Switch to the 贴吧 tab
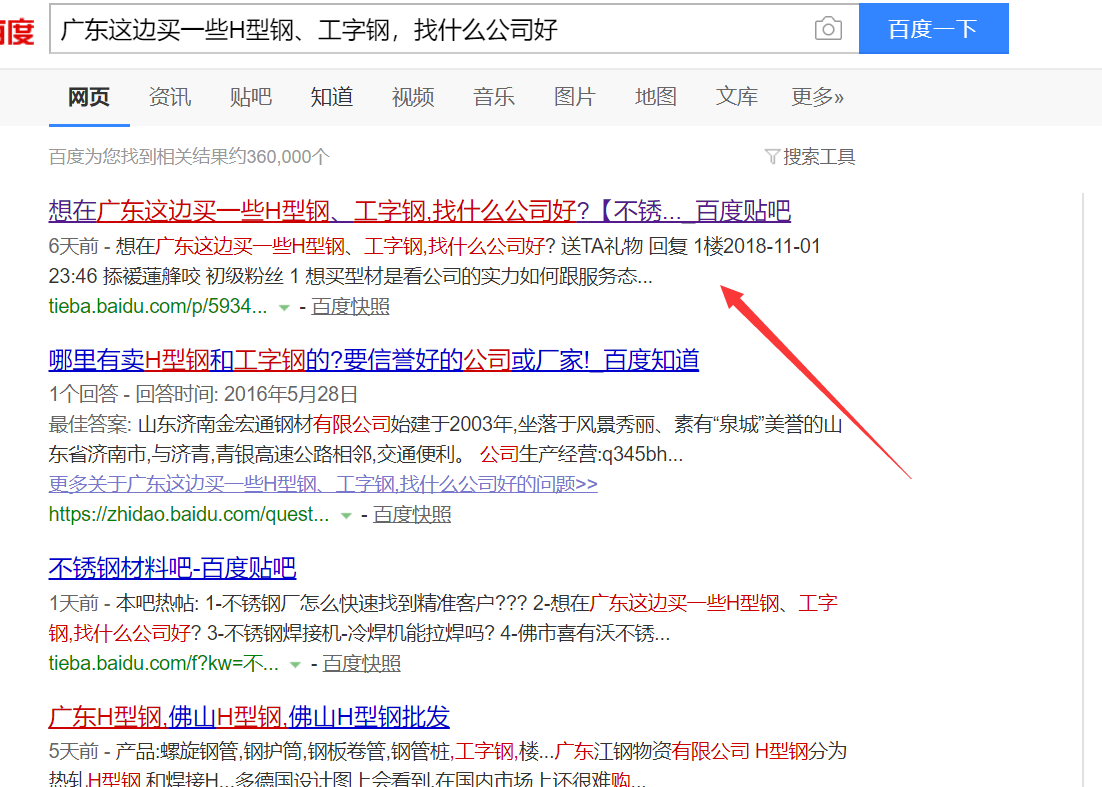This screenshot has height=787, width=1102. pos(250,97)
